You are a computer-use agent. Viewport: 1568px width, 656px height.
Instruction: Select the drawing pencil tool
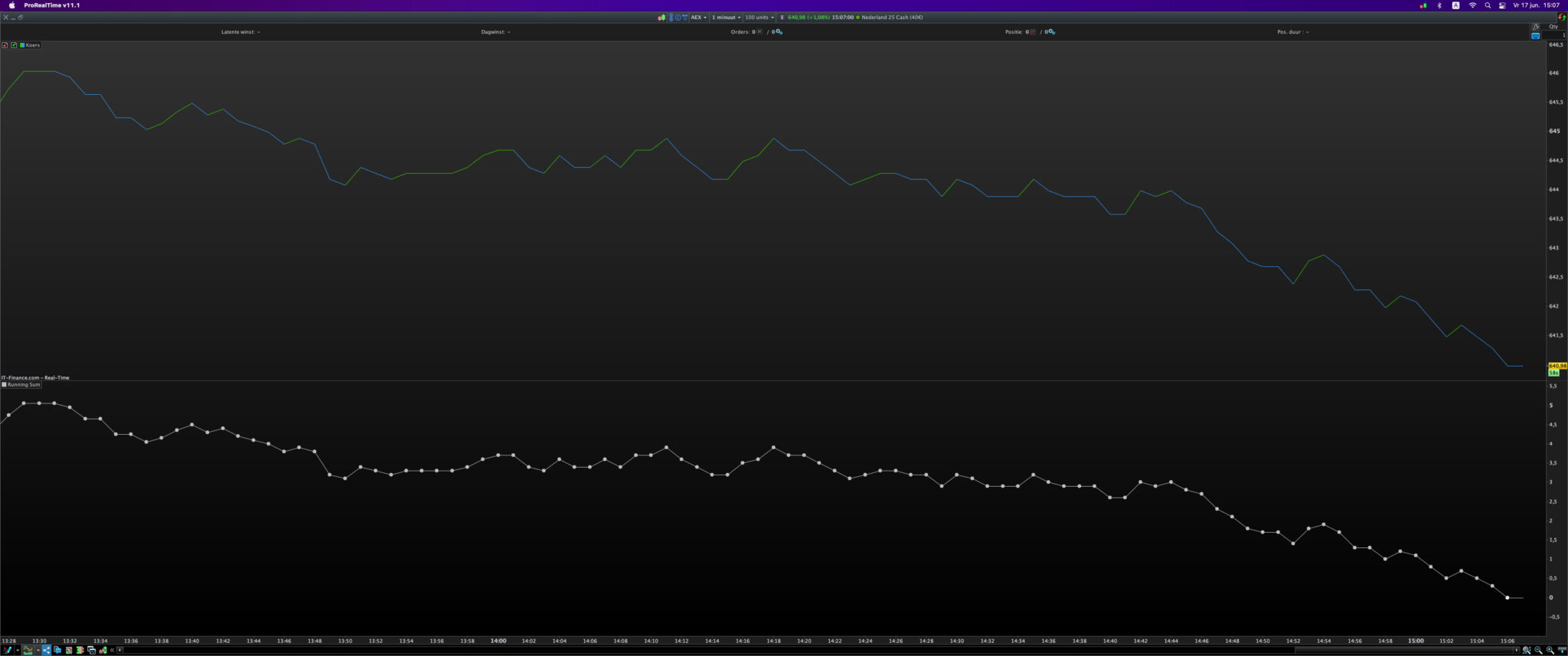click(8, 651)
